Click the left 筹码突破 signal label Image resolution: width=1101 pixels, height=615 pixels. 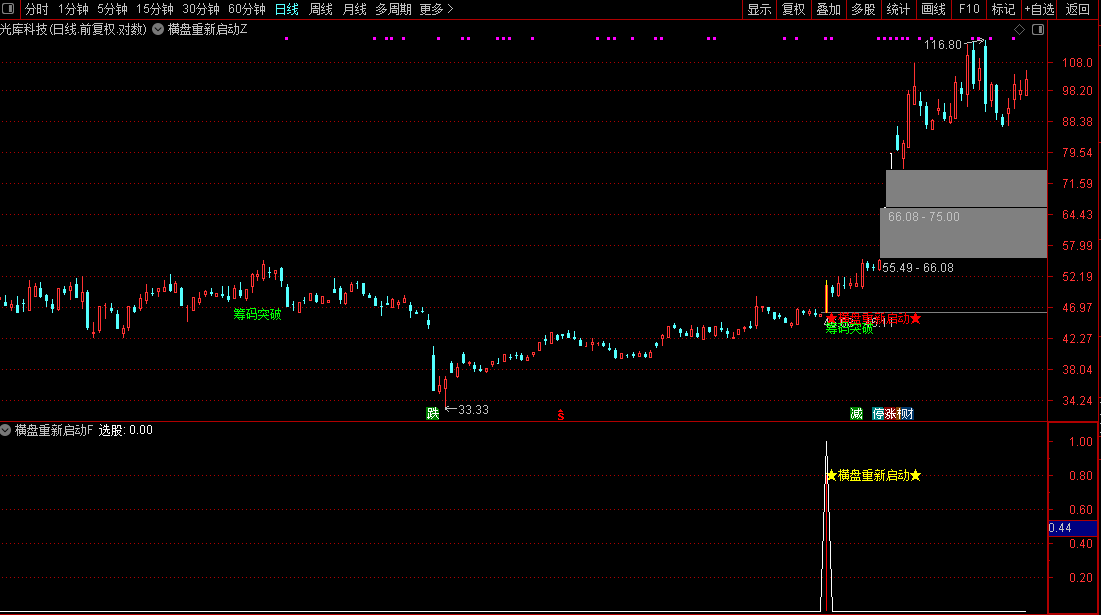point(257,315)
